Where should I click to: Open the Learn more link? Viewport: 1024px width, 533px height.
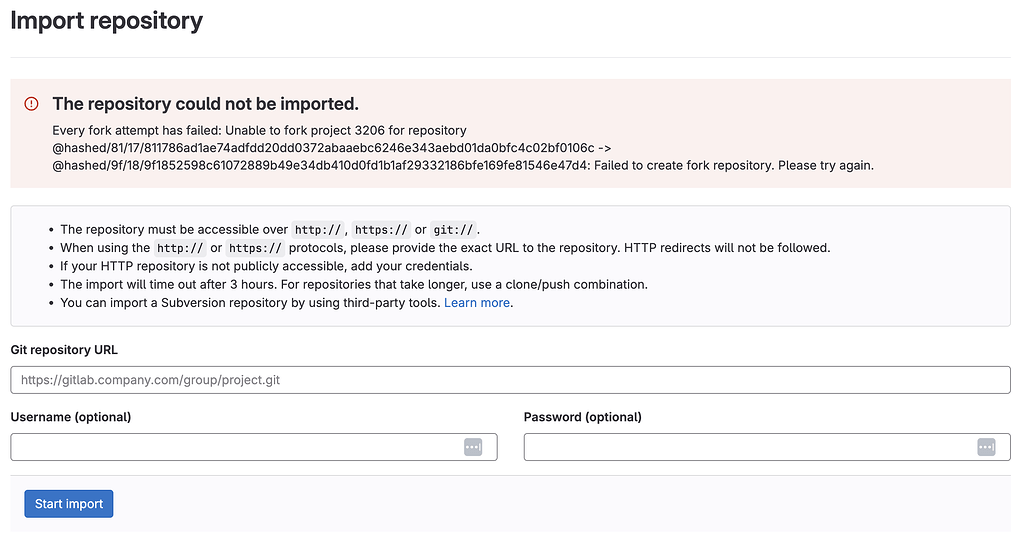pos(477,303)
